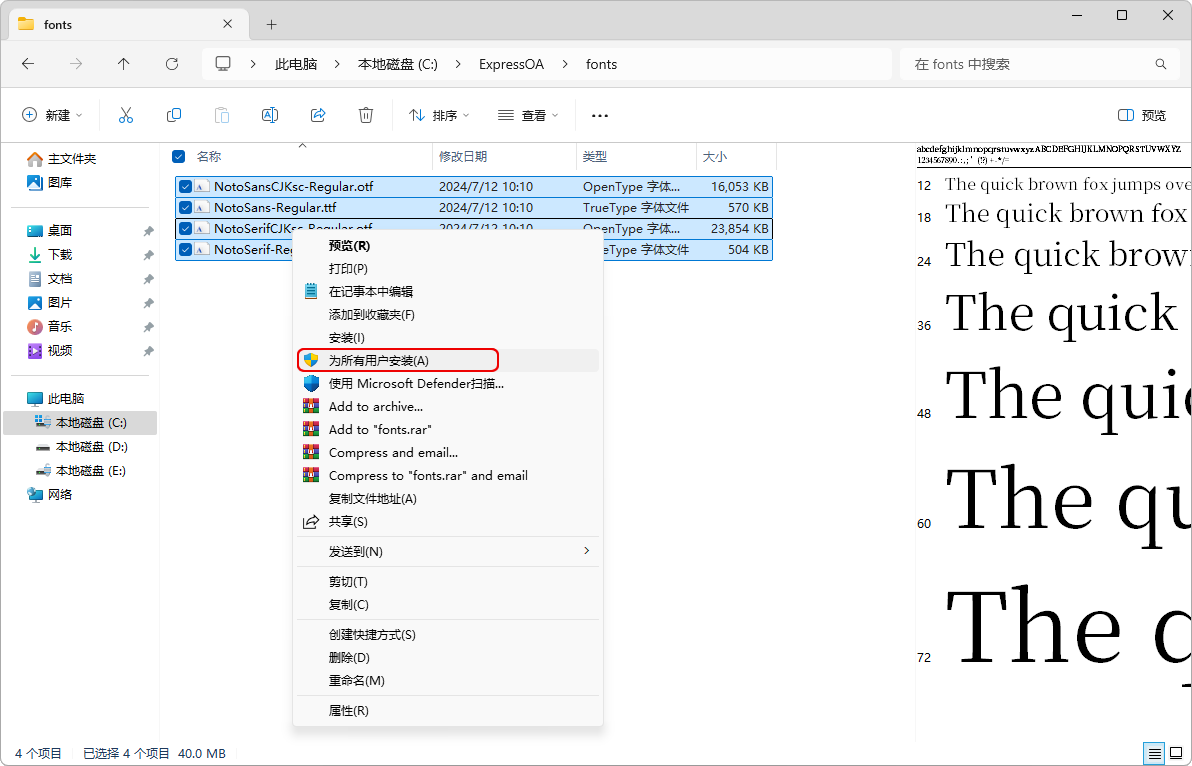Click the Delete trash icon in toolbar

pyautogui.click(x=366, y=115)
